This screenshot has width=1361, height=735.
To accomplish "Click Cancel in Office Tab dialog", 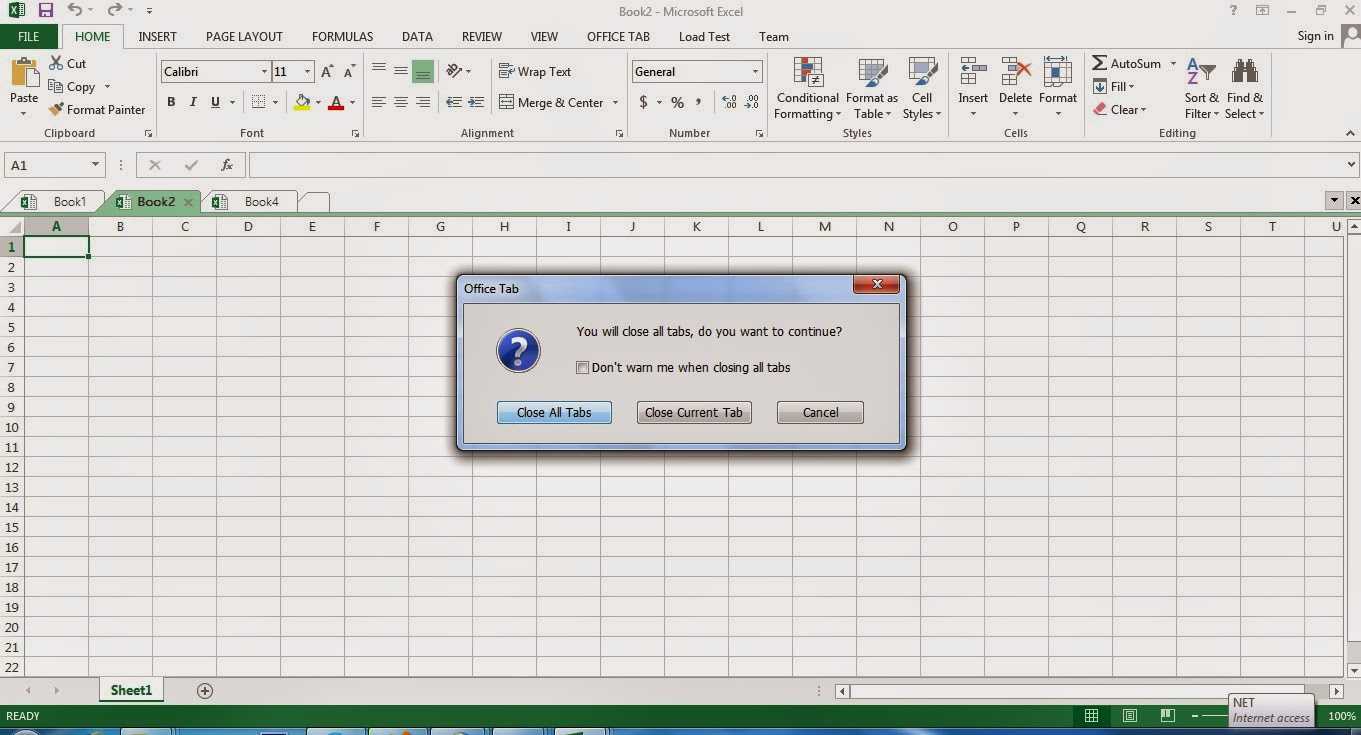I will 820,412.
